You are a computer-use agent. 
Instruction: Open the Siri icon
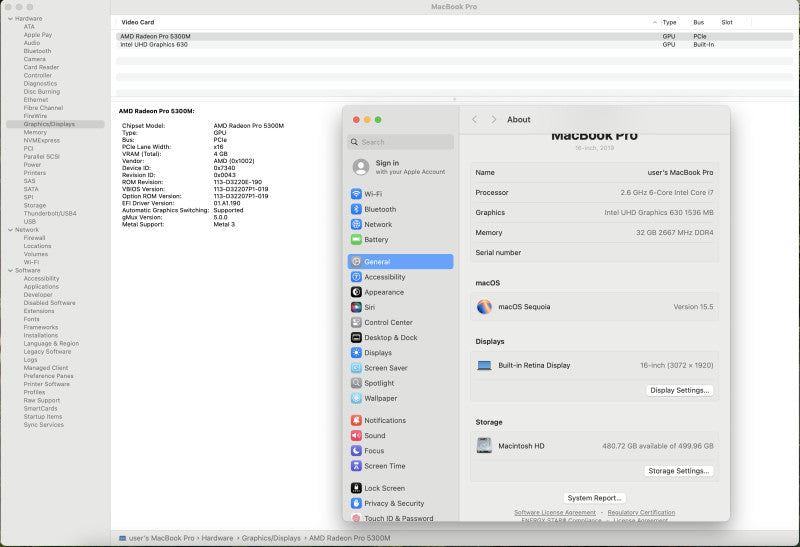coord(356,307)
